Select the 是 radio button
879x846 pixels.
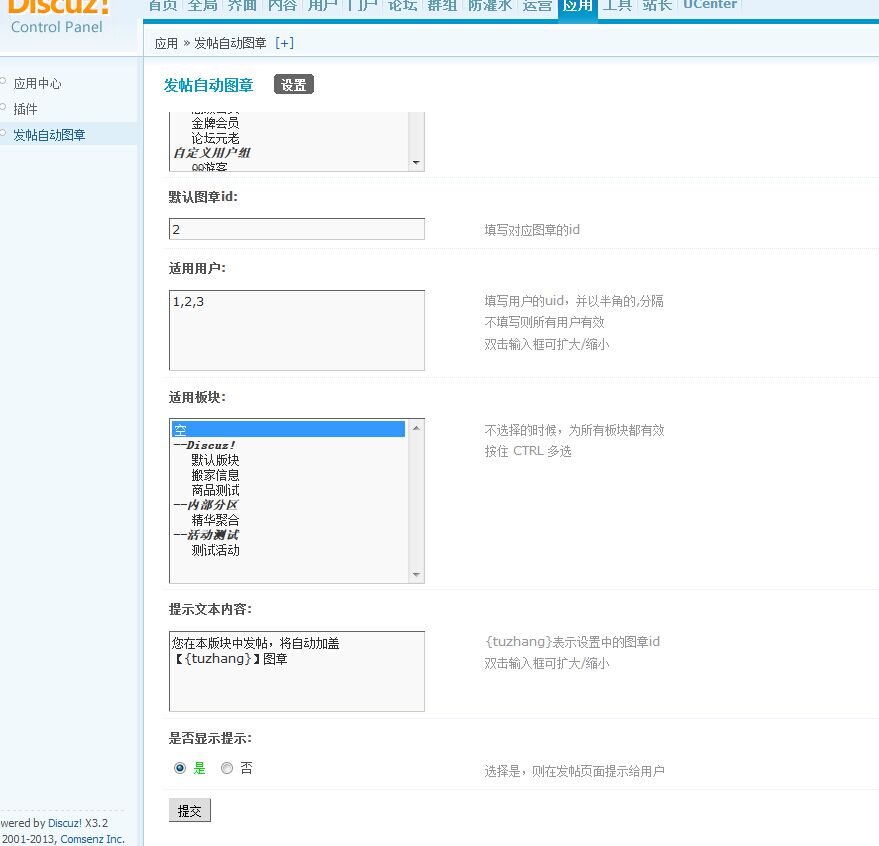point(180,768)
